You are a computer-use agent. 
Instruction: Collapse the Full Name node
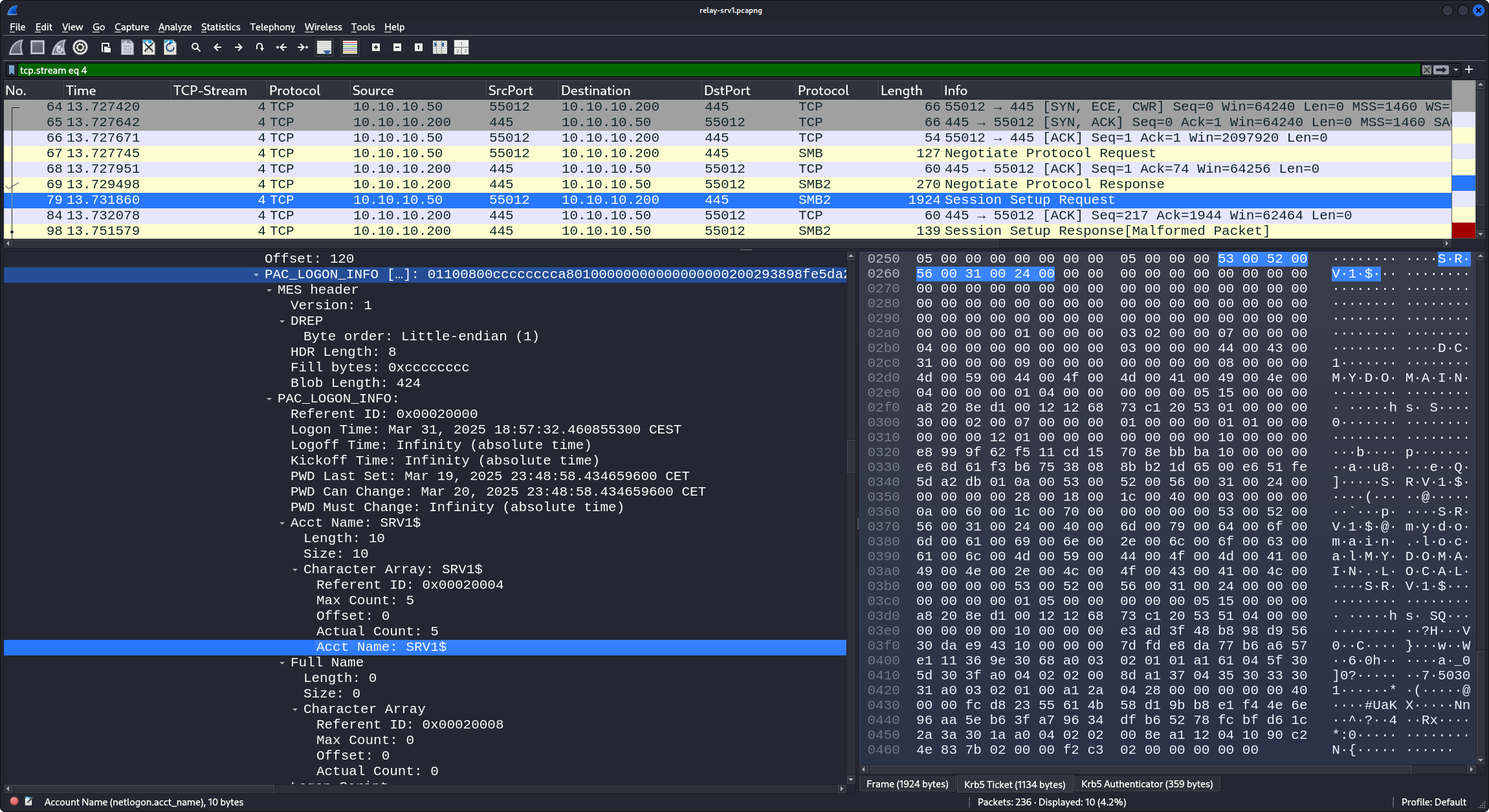(x=282, y=663)
